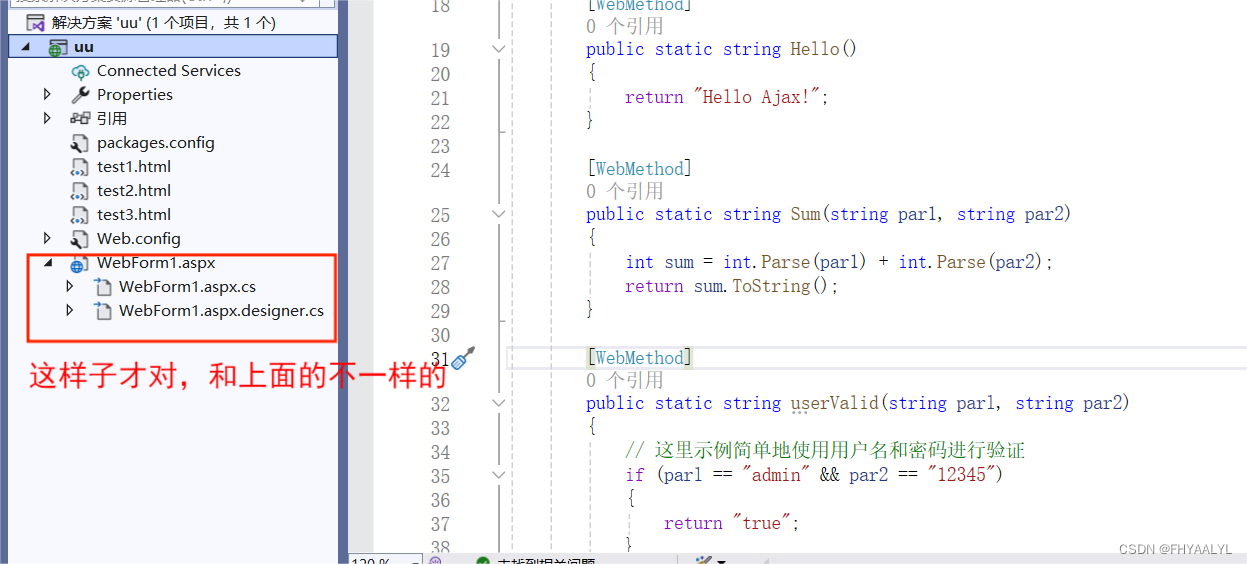The width and height of the screenshot is (1247, 564).
Task: Open test3.html from the tree
Action: (x=134, y=215)
